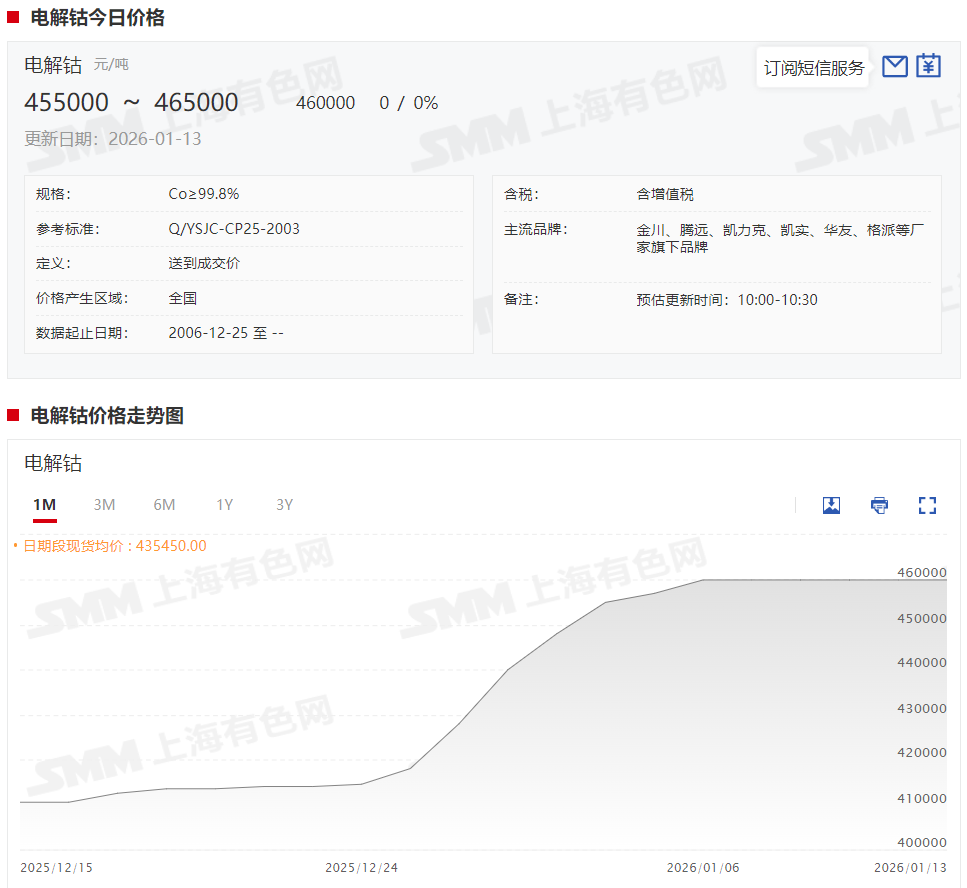Click the 2025/12/15 start date label

(x=56, y=868)
